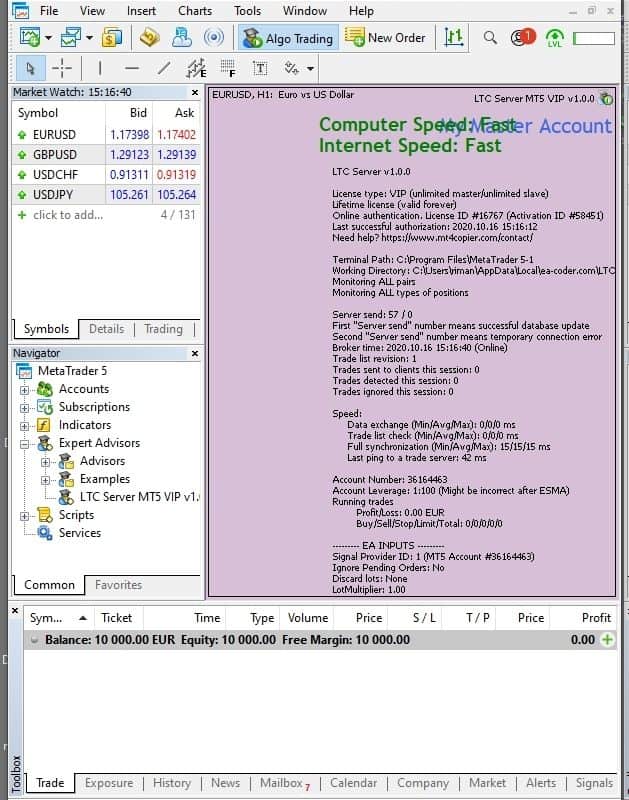The width and height of the screenshot is (629, 800).
Task: Close the Toolbox panel
Action: [x=15, y=610]
